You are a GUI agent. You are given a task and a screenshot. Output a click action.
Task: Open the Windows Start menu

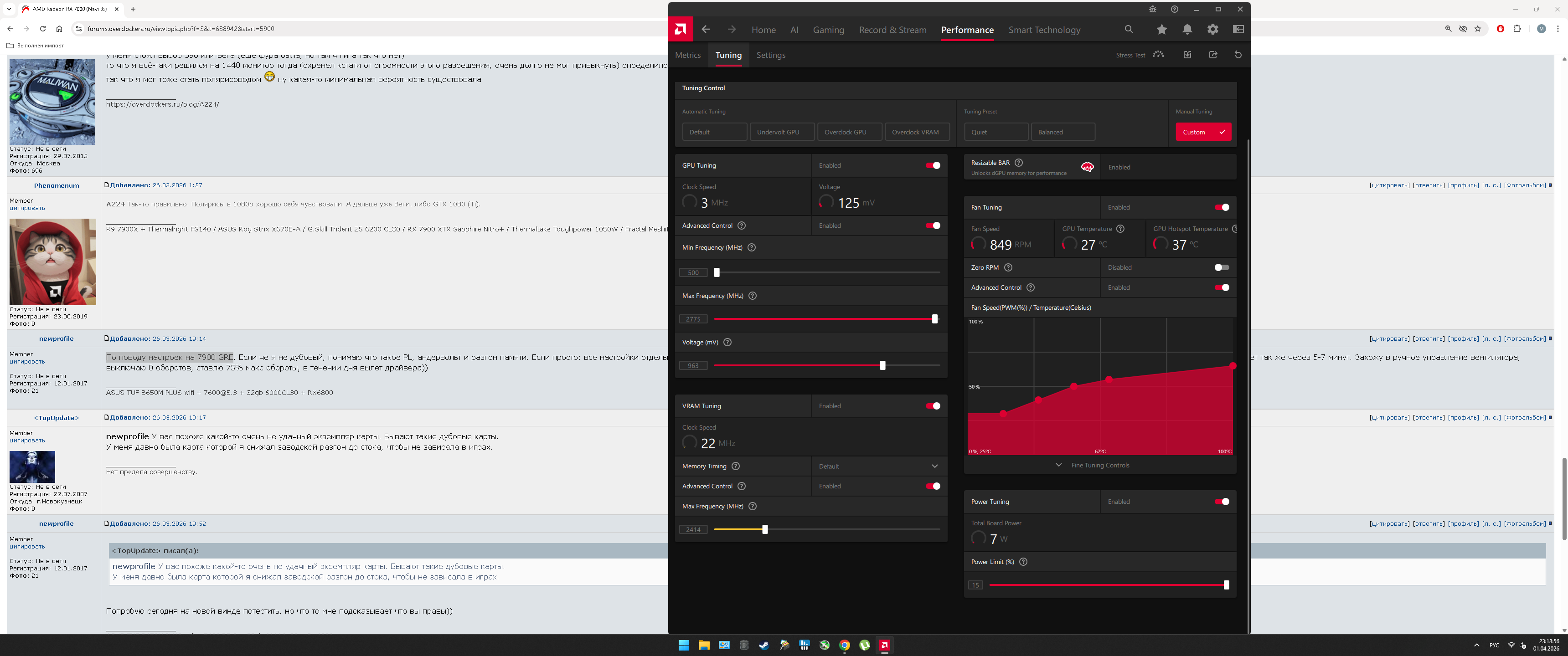684,645
